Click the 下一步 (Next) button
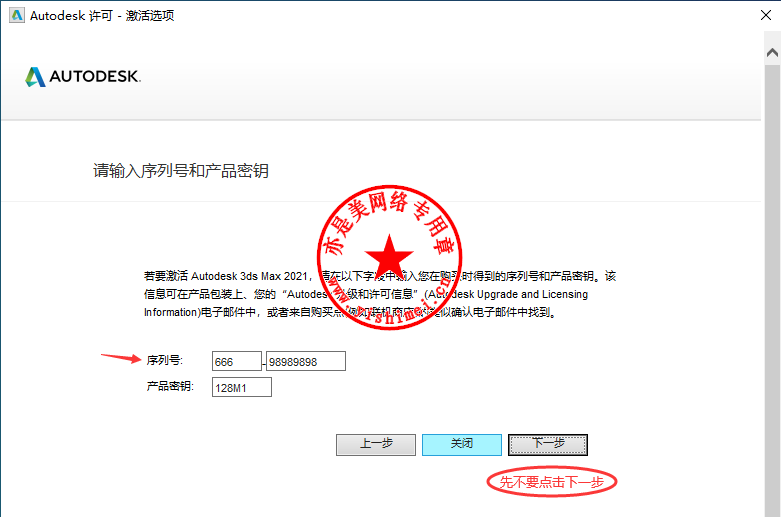 [548, 444]
